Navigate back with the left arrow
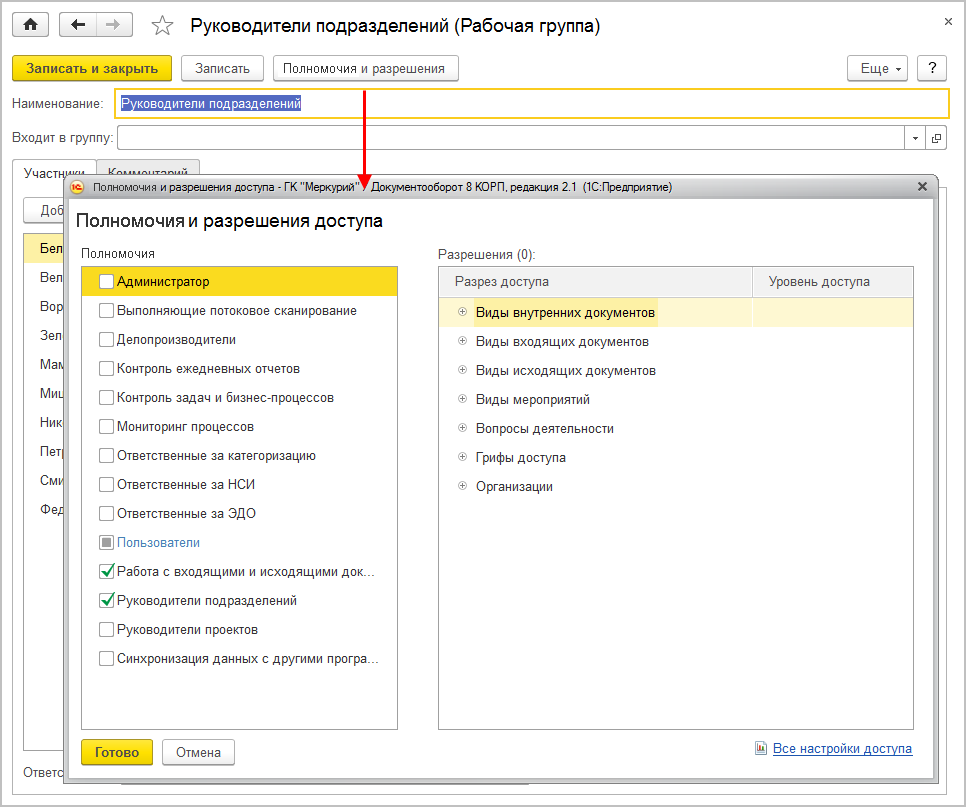This screenshot has width=966, height=807. 78,25
